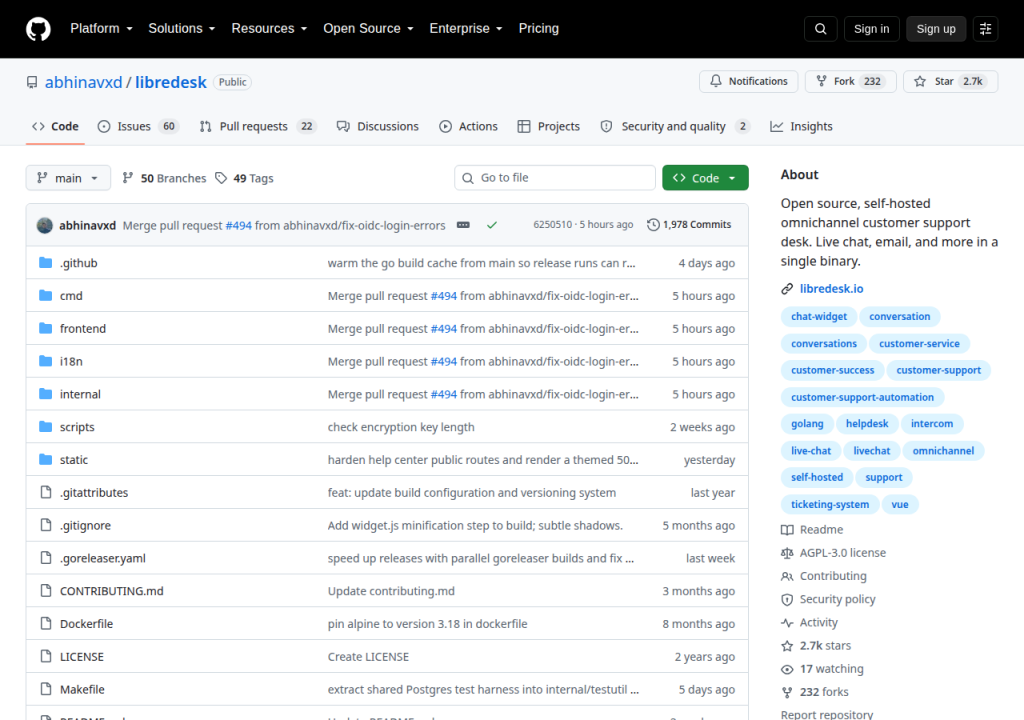Click the Go to file search field
1024x720 pixels.
coord(555,178)
